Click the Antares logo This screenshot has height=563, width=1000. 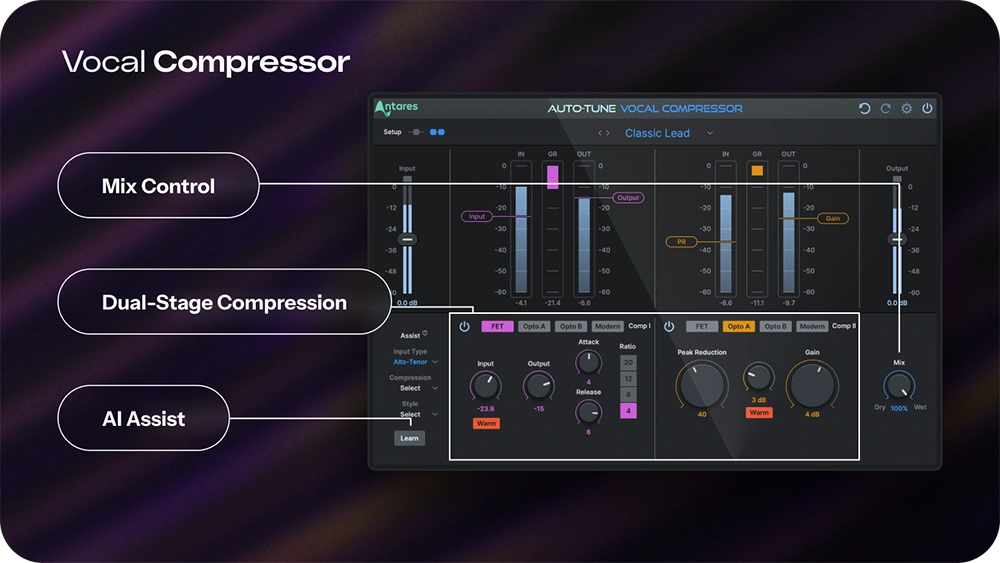coord(397,108)
